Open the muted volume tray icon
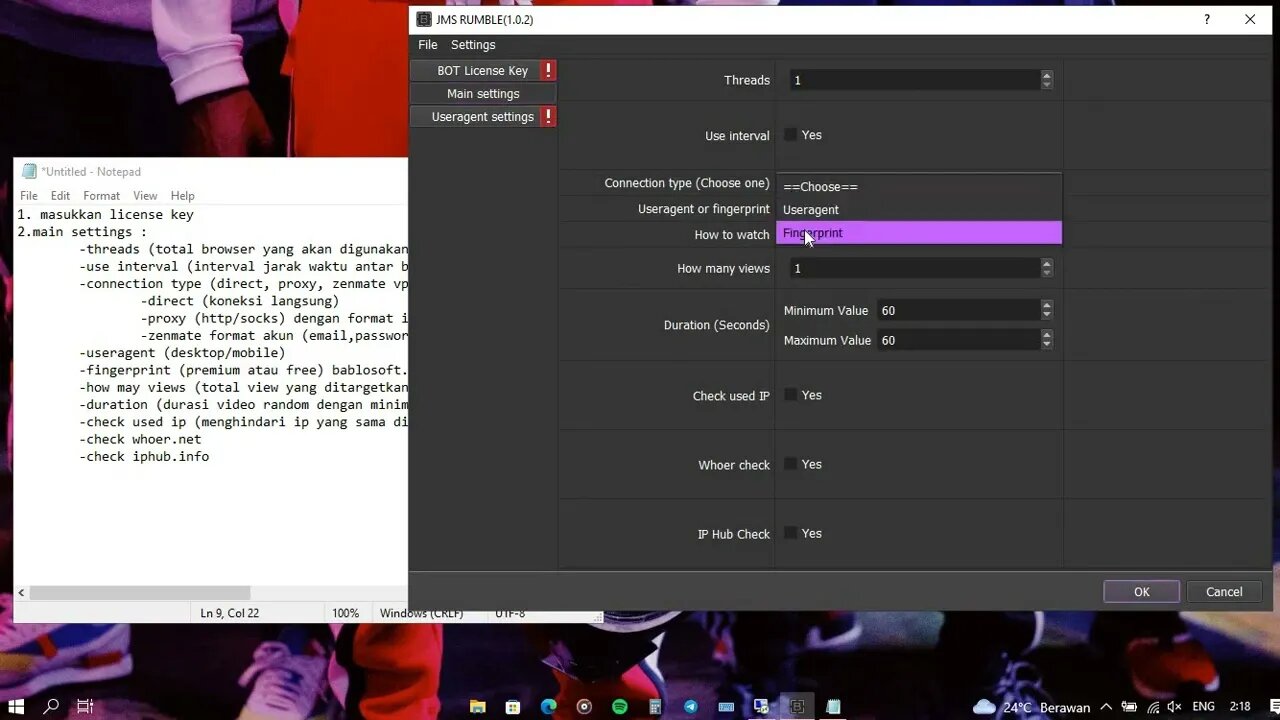The height and width of the screenshot is (720, 1280). (1175, 707)
